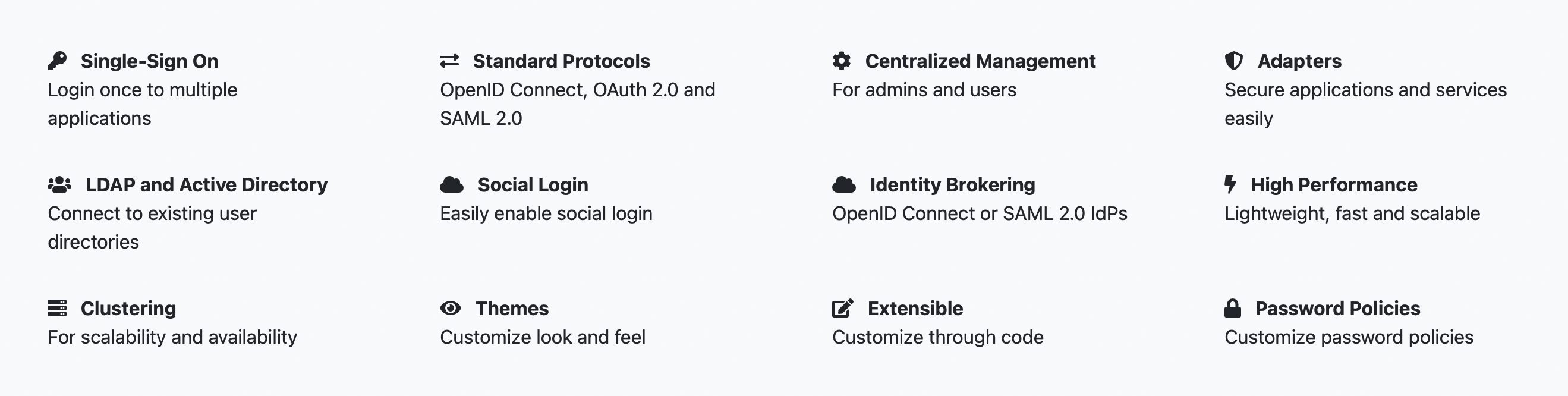The image size is (1568, 396).
Task: Click the lightning bolt High Performance icon
Action: pos(1230,184)
